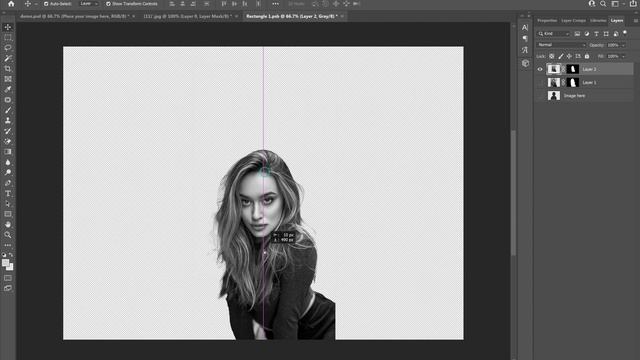Select the History Brush tool

pos(8,131)
